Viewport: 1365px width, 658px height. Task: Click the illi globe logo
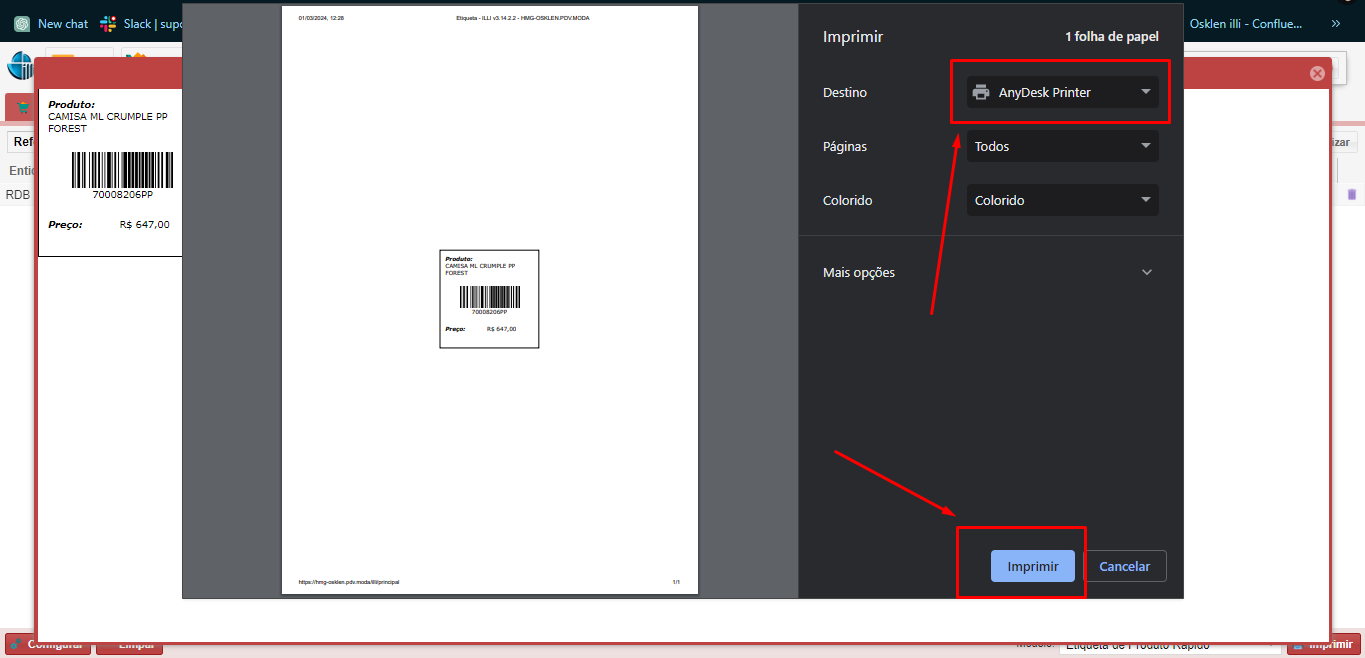pos(19,66)
